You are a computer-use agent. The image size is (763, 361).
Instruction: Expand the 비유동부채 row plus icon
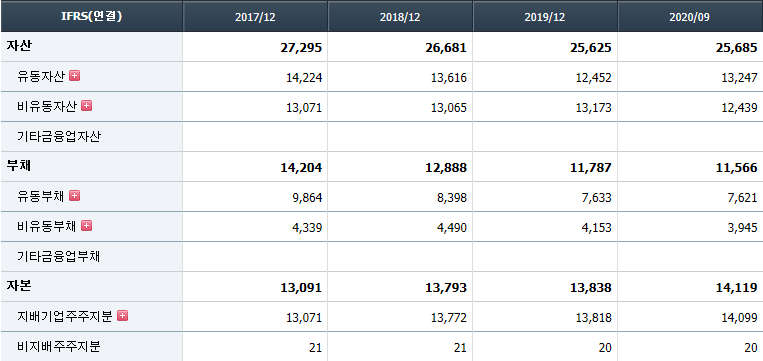(x=86, y=226)
